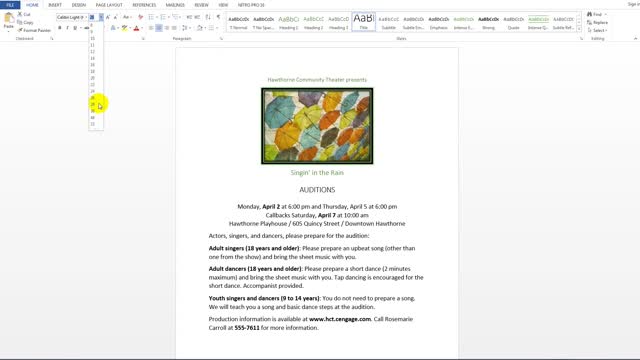Pick yellow Text Highlight Color
Image resolution: width=640 pixels, height=360 pixels.
[x=124, y=28]
